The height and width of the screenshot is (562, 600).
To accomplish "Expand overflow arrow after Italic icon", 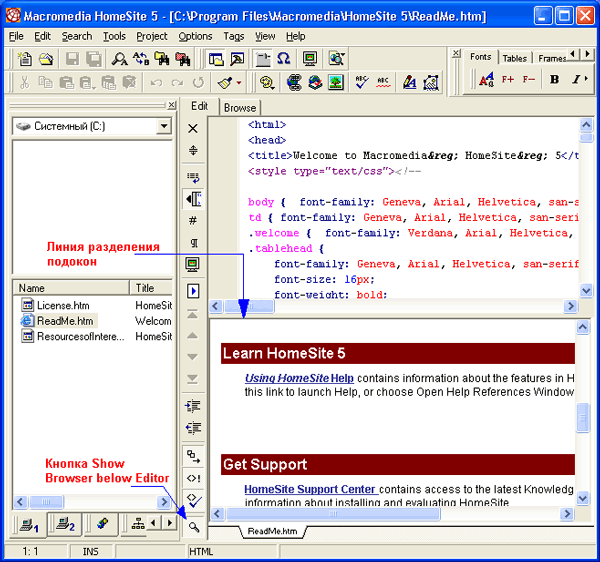I will [586, 79].
